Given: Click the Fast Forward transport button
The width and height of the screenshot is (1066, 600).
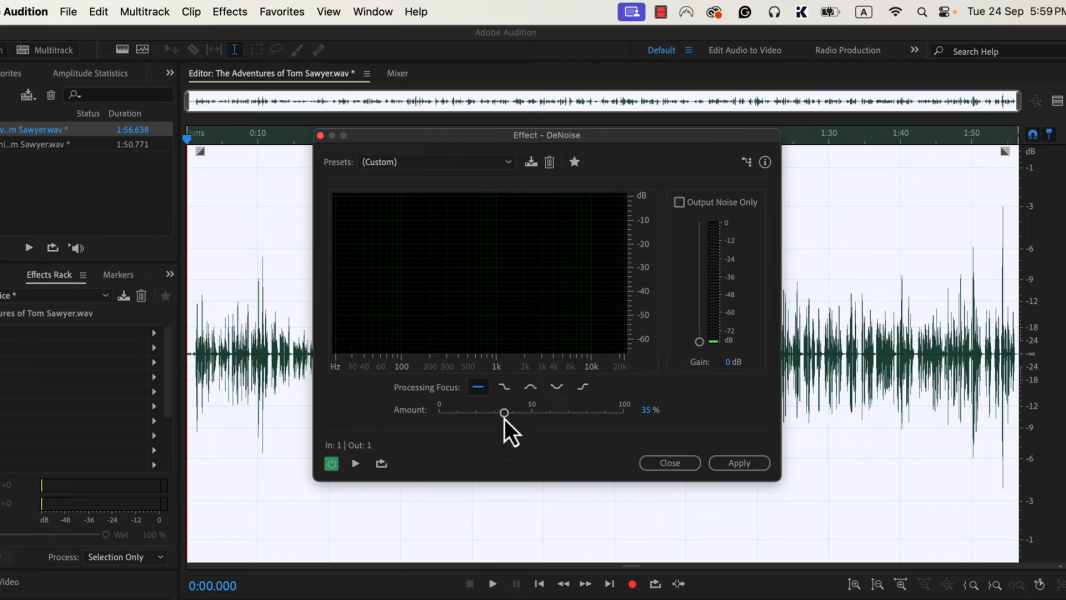Looking at the screenshot, I should click(x=585, y=584).
